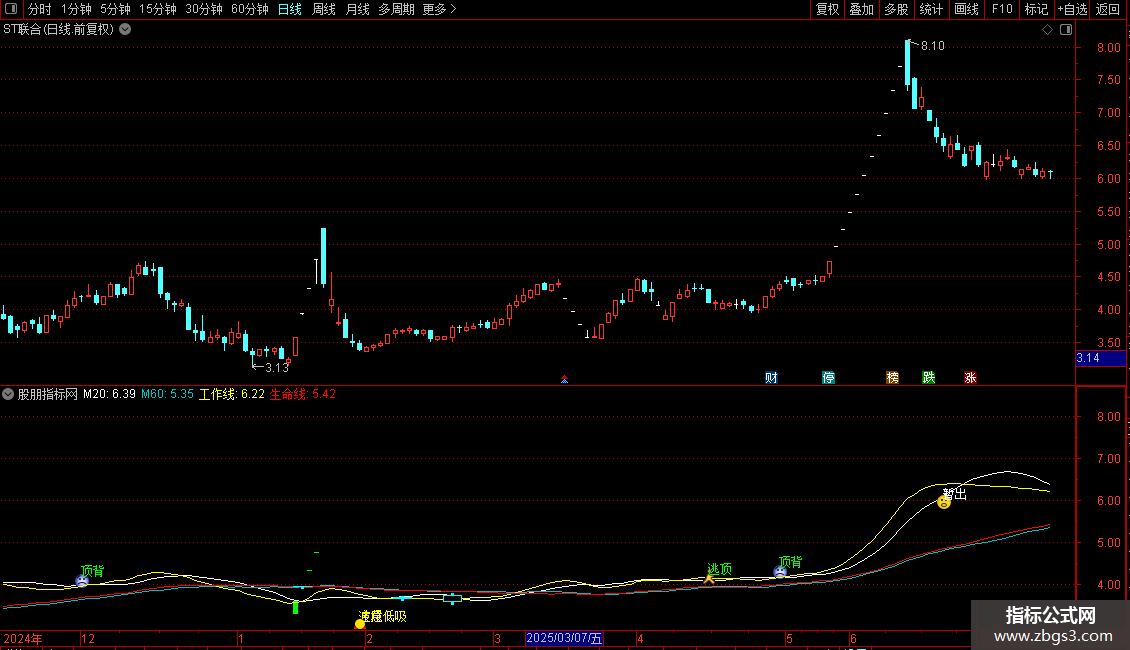Click the 工作线: 6.22 value
This screenshot has width=1130, height=650.
click(x=232, y=394)
